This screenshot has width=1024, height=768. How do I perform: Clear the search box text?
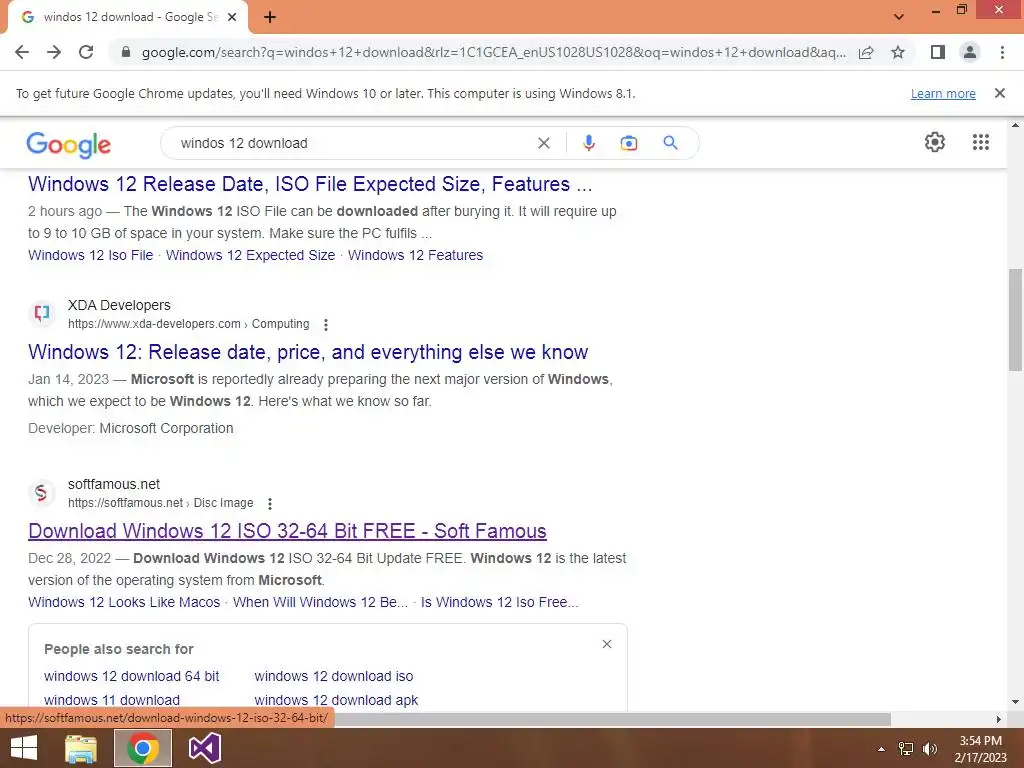coord(543,143)
